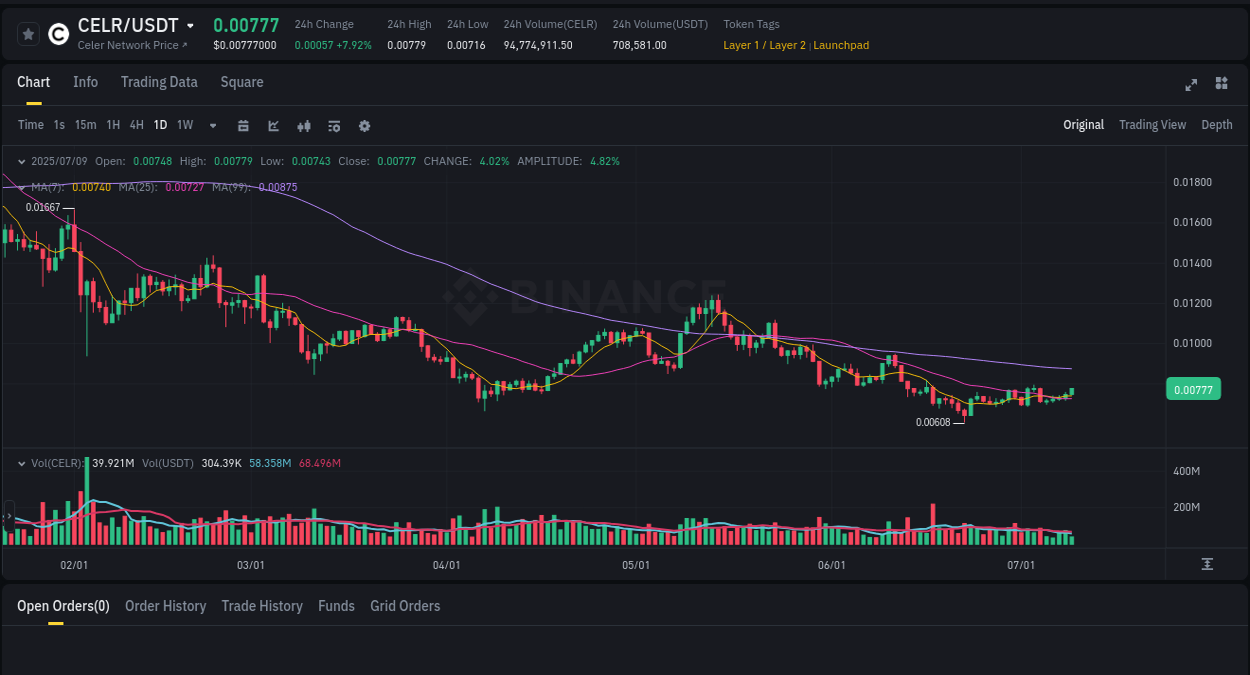Select the candlestick chart style icon
Viewport: 1250px width, 675px height.
click(x=303, y=126)
